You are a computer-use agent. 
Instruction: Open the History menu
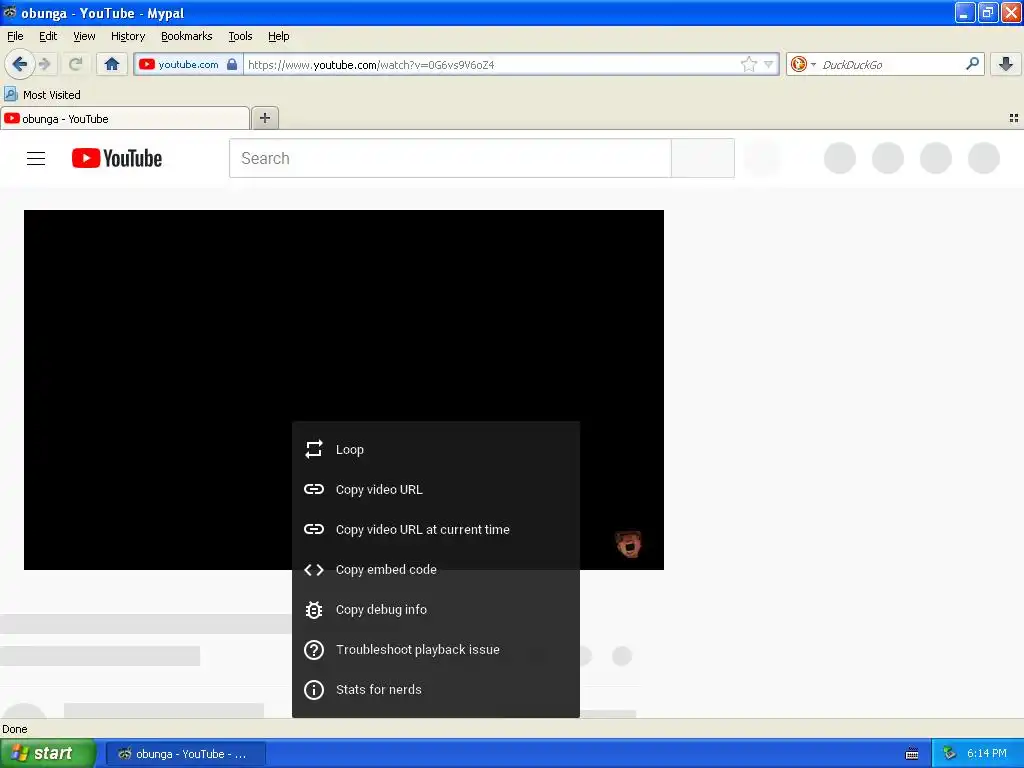127,36
